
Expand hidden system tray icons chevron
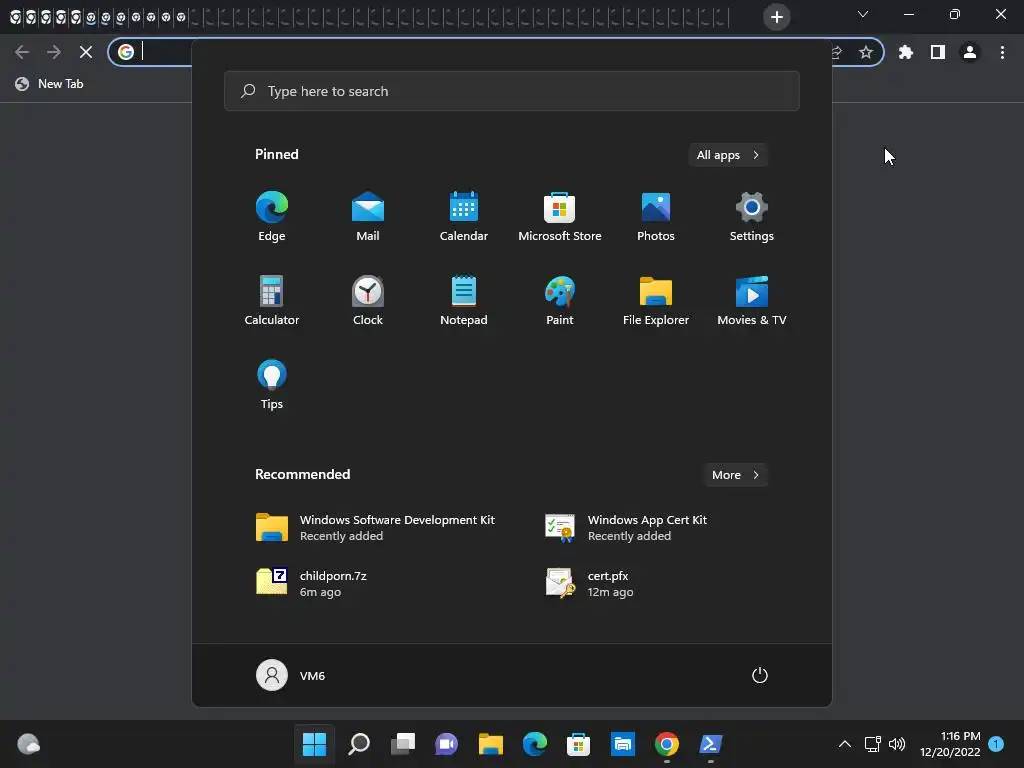pyautogui.click(x=844, y=744)
